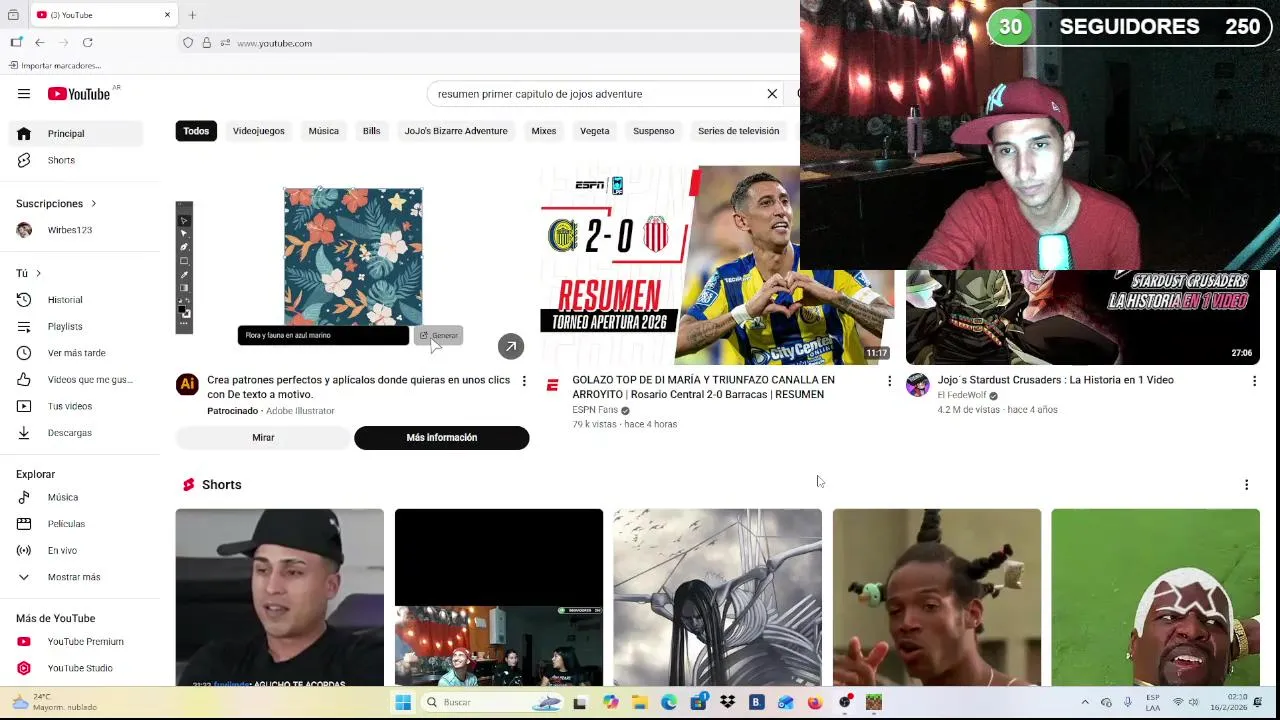Click the Más información button
1280x720 pixels.
[442, 438]
